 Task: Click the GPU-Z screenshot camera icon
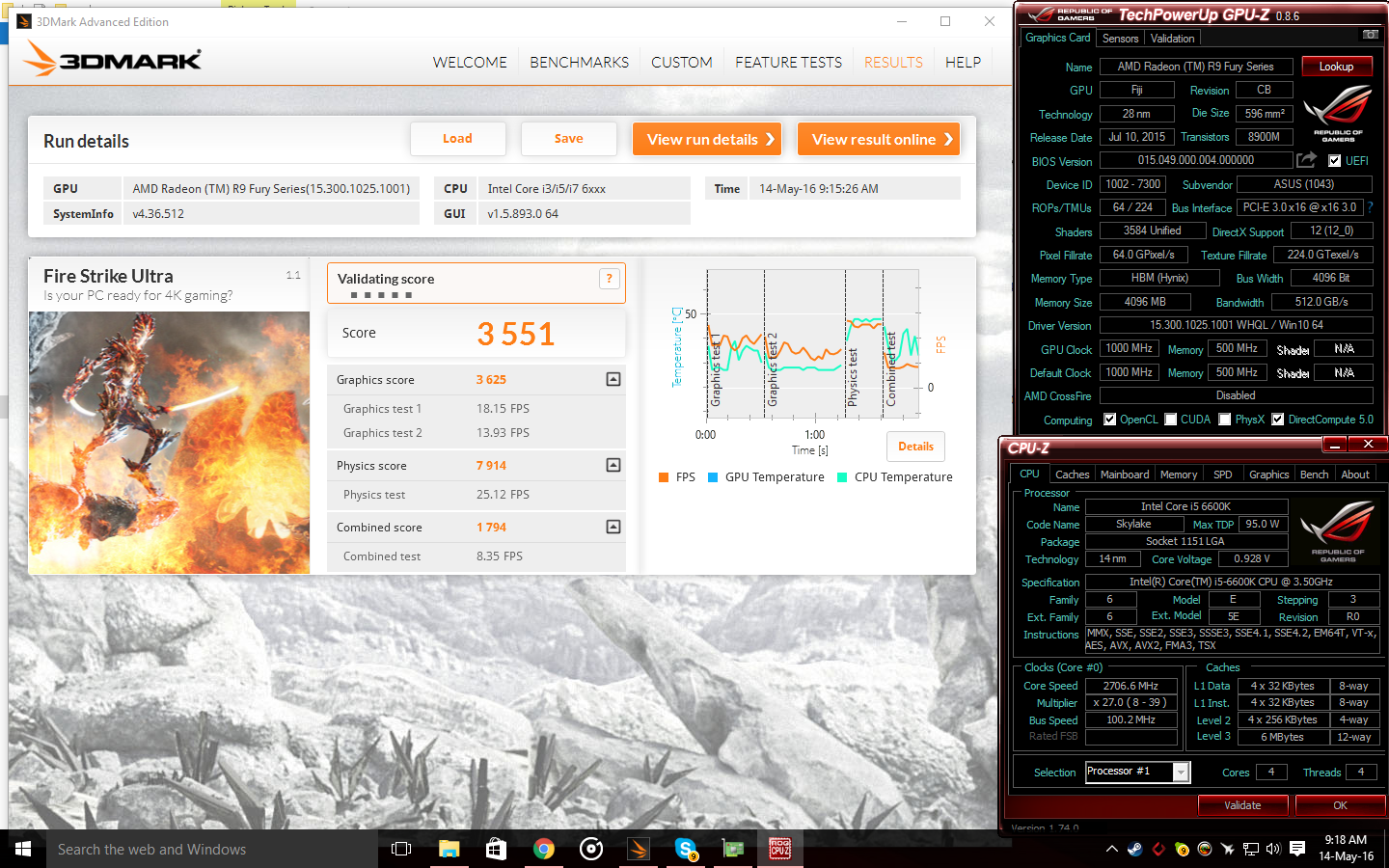coord(1370,35)
